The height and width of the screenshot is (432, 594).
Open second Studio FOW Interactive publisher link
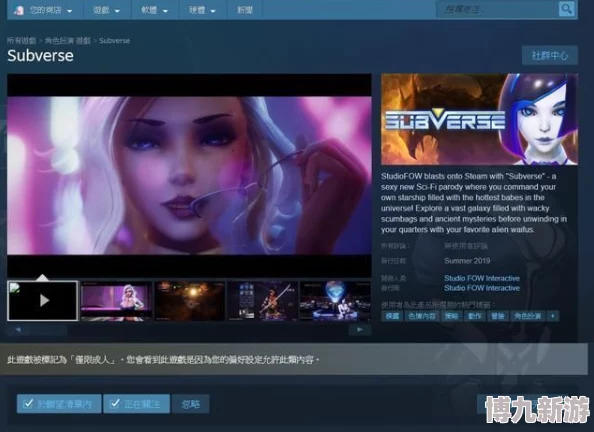click(x=482, y=288)
